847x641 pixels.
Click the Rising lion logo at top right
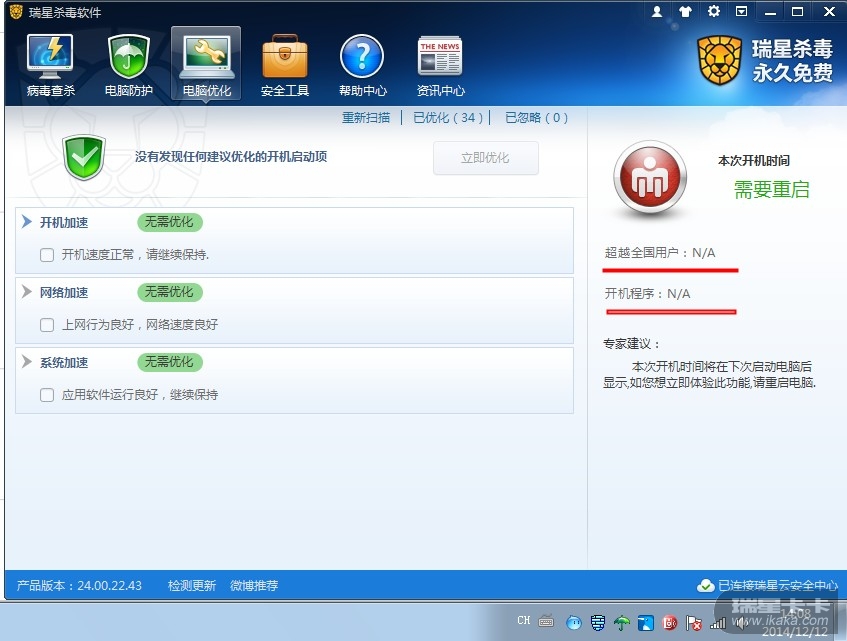coord(719,60)
